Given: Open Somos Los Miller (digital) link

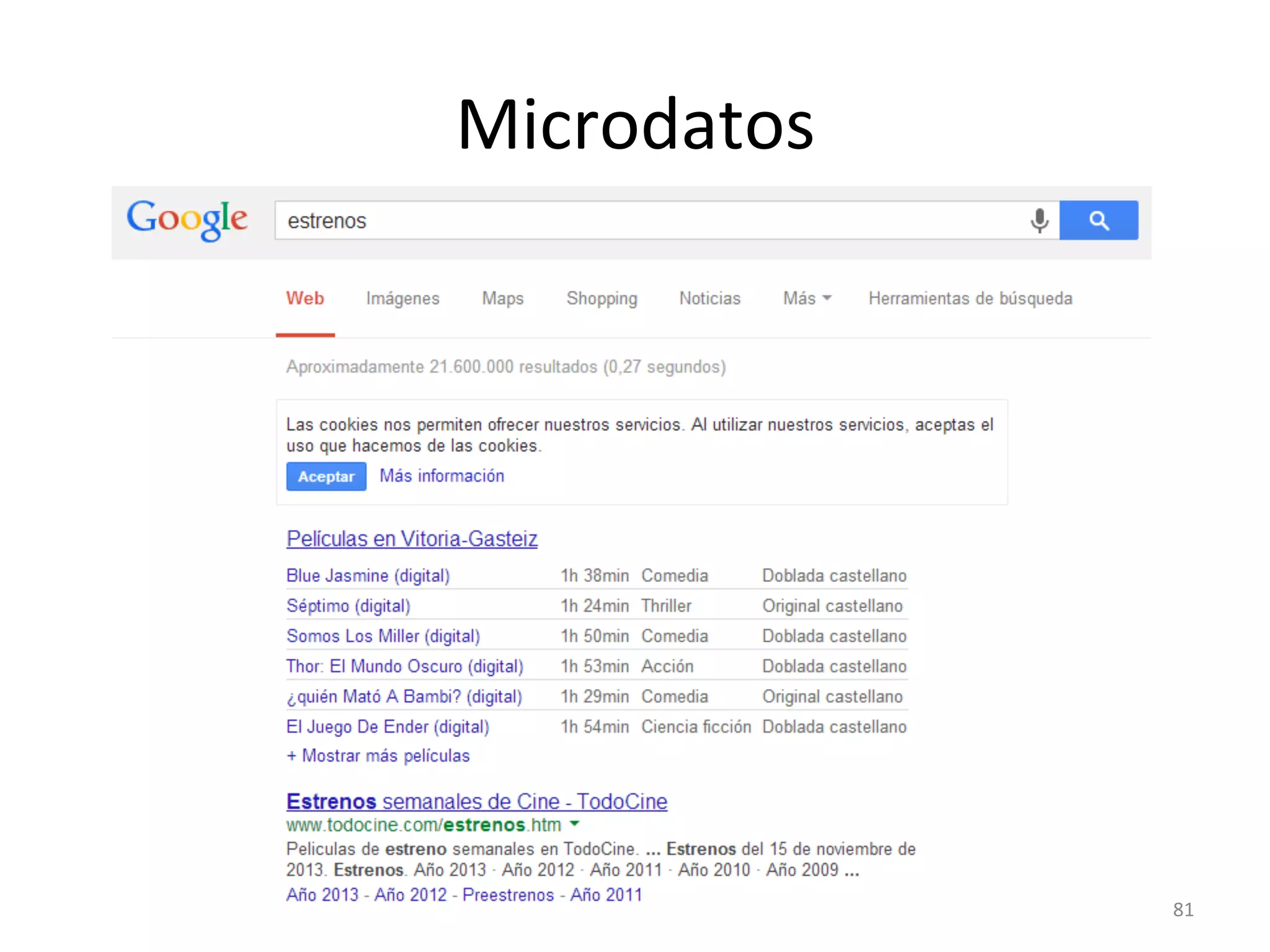Looking at the screenshot, I should coord(383,637).
